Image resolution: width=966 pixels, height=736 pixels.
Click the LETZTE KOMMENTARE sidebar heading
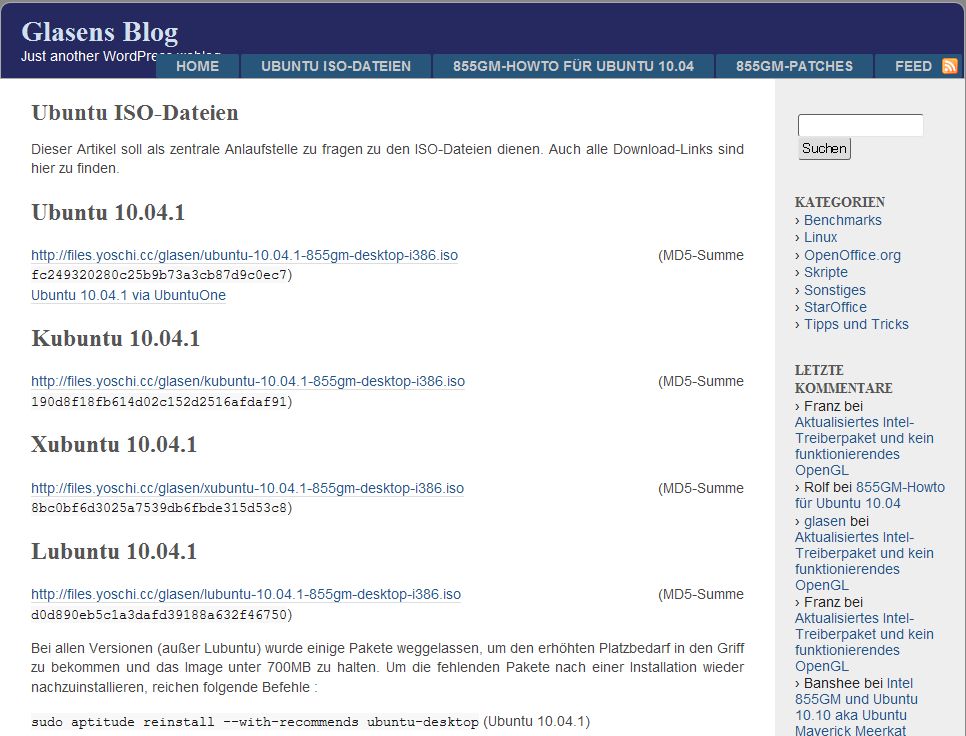point(843,379)
